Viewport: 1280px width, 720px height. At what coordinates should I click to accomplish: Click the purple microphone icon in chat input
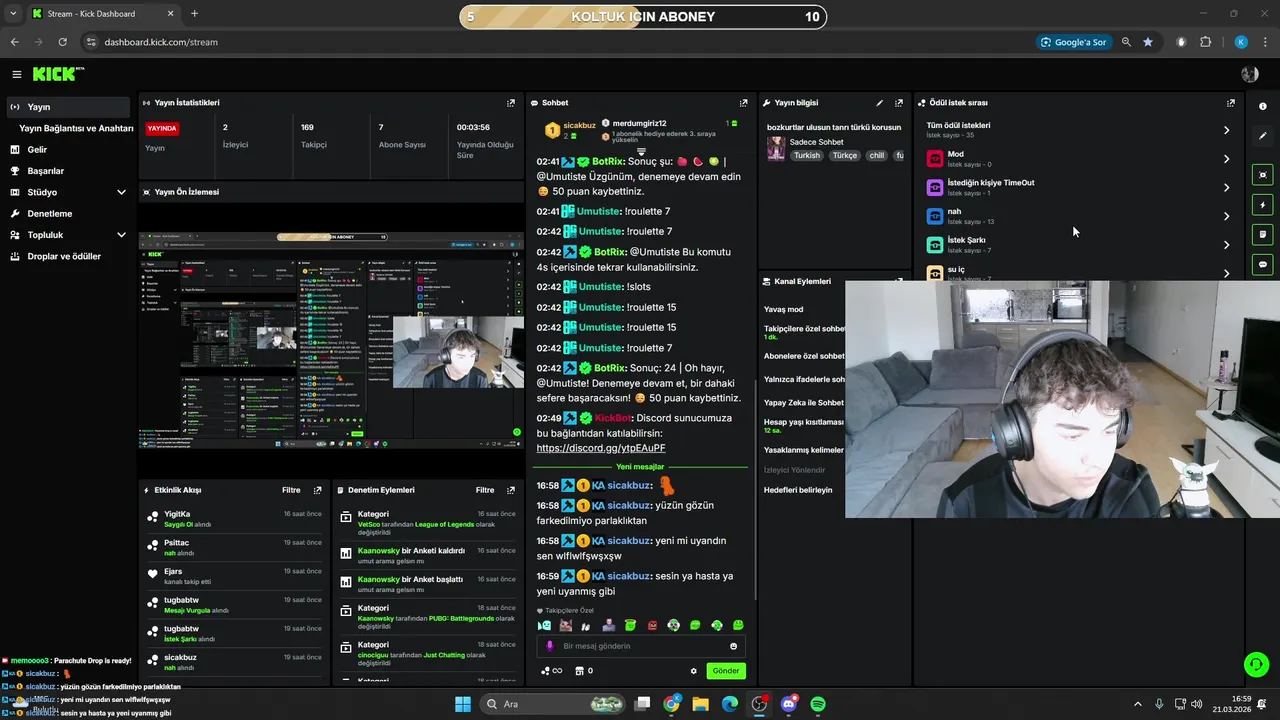549,646
